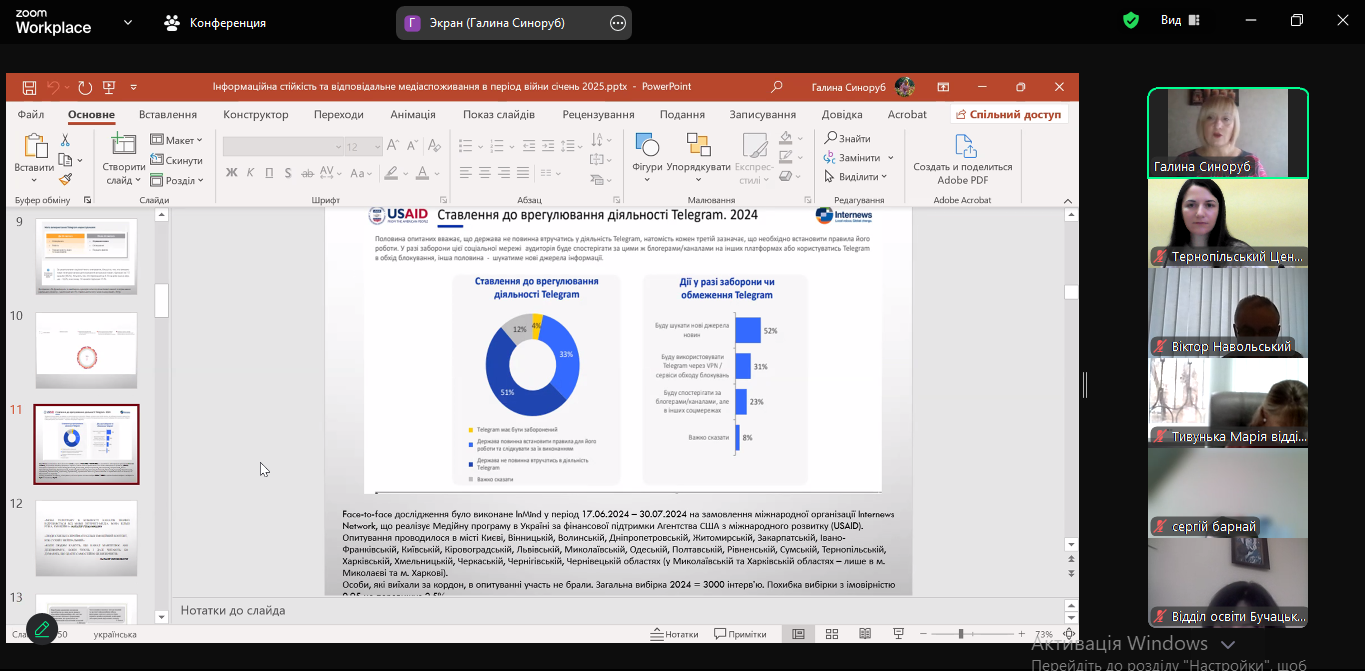The height and width of the screenshot is (671, 1365).
Task: Open the Конференция participants indicator
Action: tap(216, 22)
